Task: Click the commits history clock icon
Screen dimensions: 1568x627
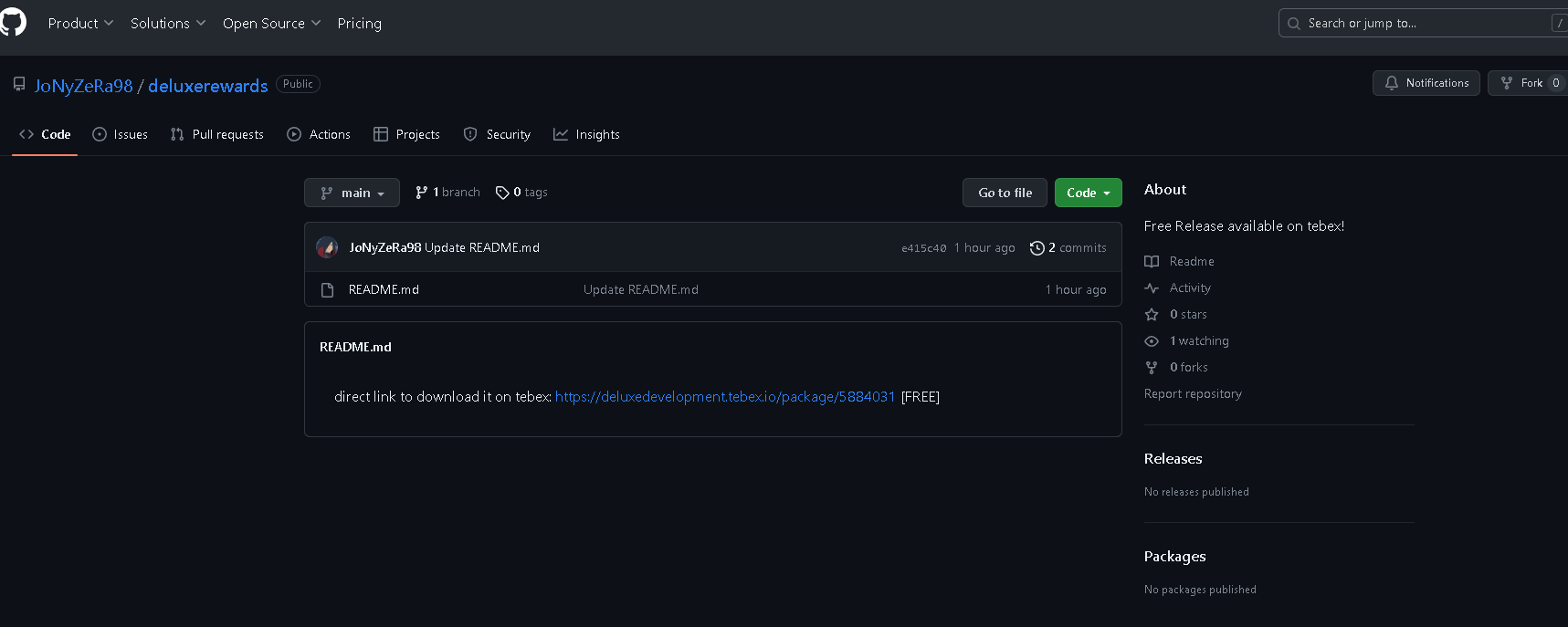Action: tap(1037, 248)
